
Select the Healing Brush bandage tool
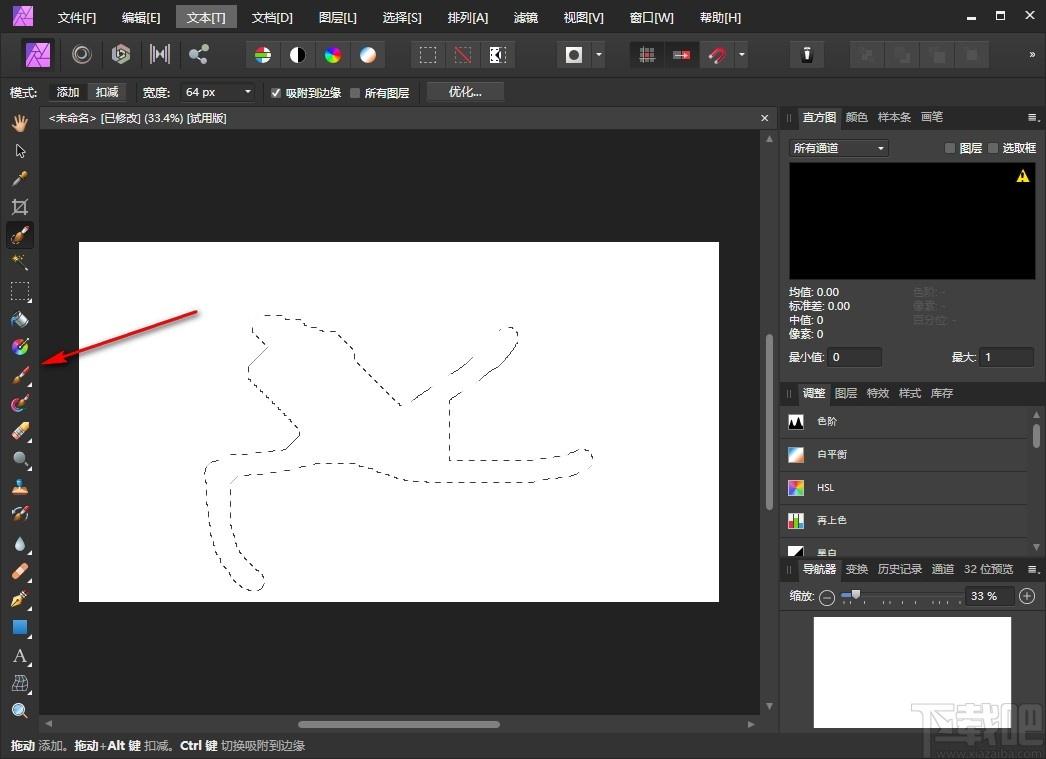[20, 572]
